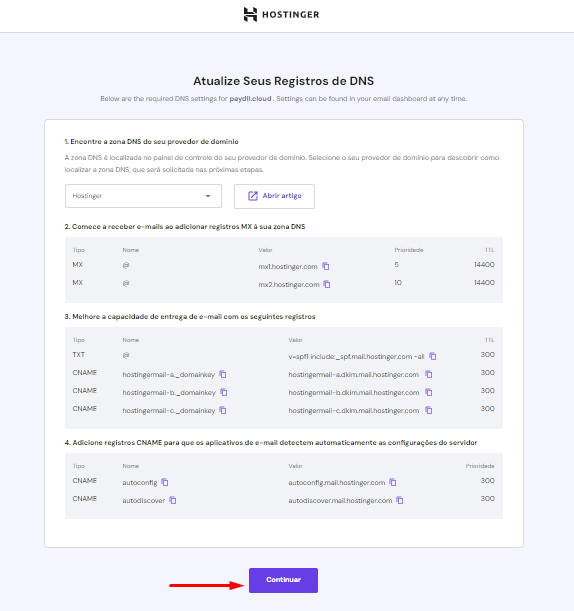Copy hostingermail-c._domainkey name

pos(223,410)
